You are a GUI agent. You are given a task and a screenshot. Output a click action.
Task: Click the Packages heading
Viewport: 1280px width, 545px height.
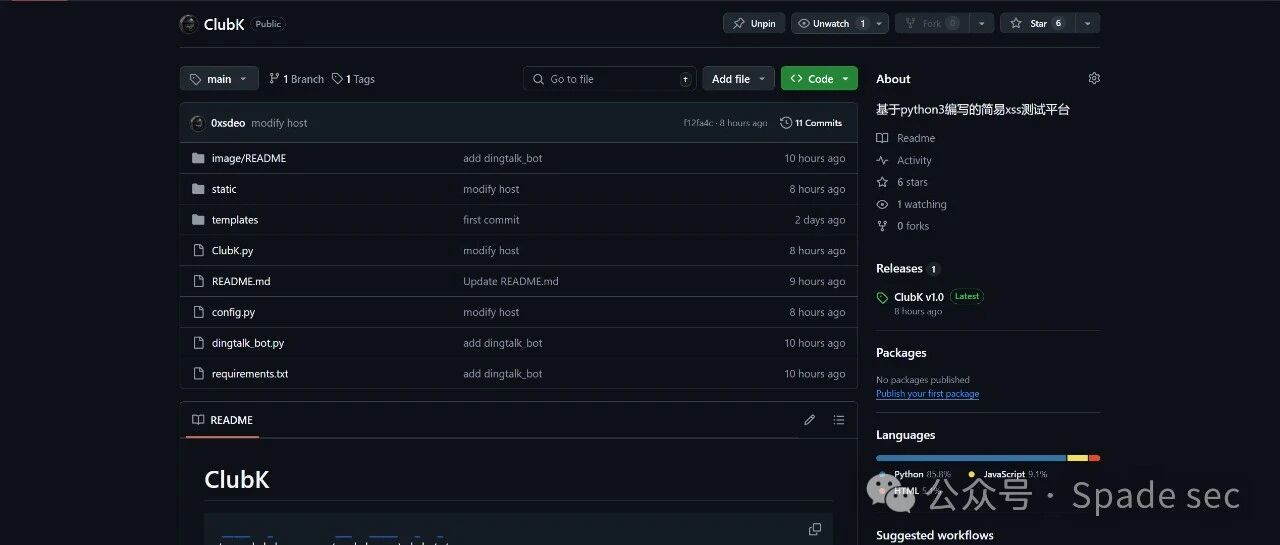coord(901,353)
